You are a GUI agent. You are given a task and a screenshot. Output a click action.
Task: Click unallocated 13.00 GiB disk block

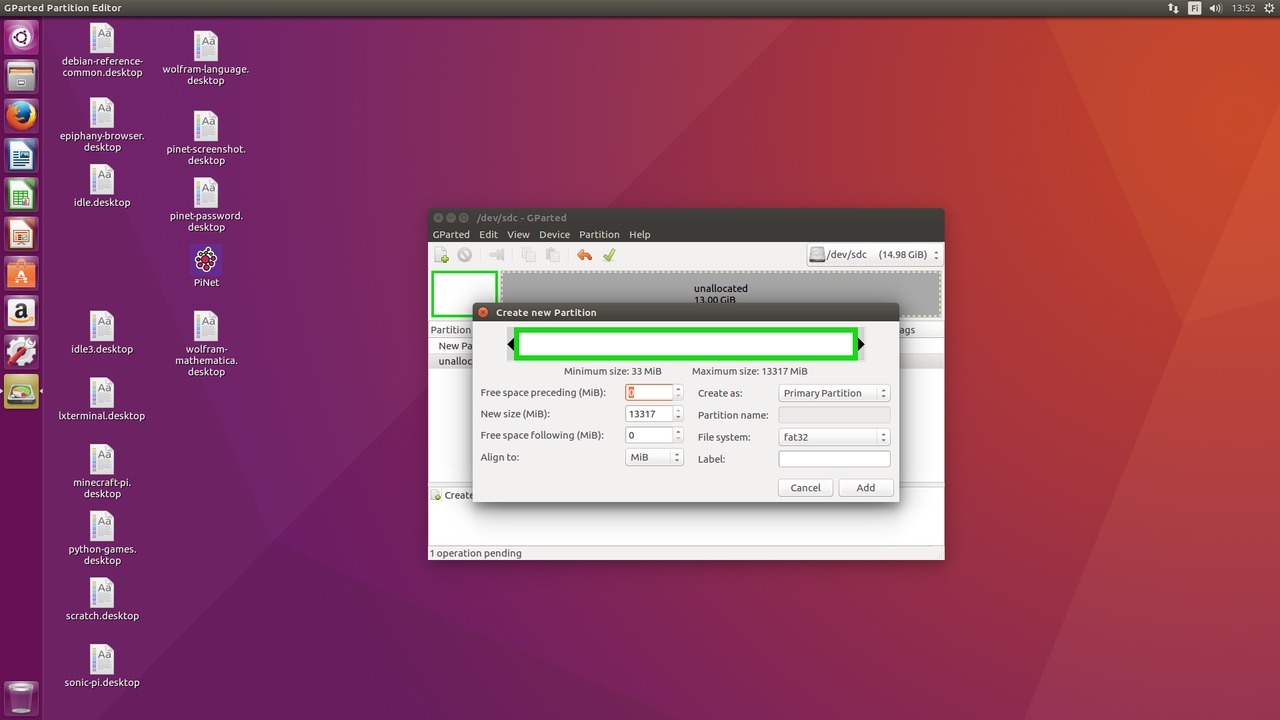point(721,294)
